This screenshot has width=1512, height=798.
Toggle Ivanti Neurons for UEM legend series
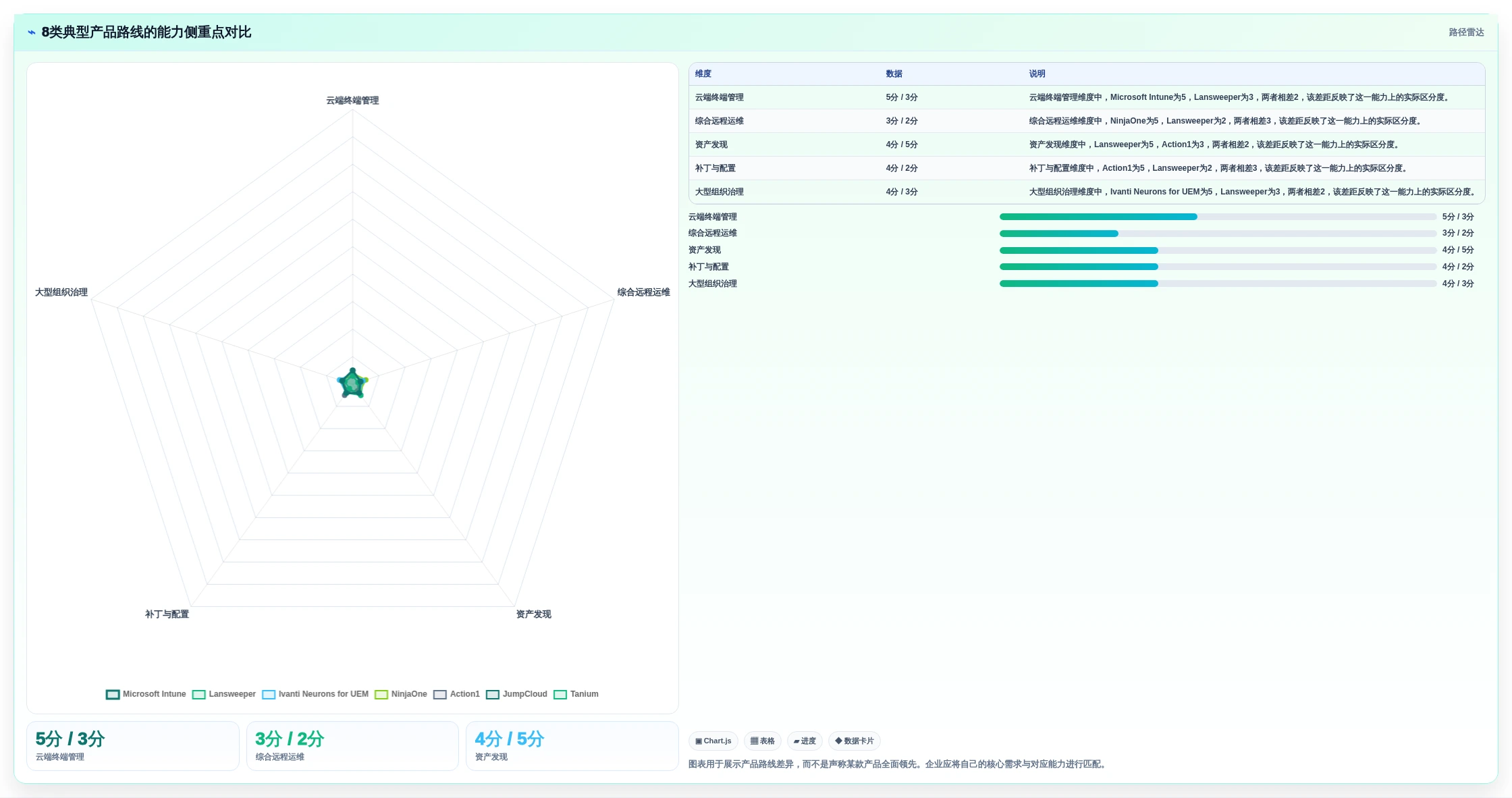(x=315, y=694)
